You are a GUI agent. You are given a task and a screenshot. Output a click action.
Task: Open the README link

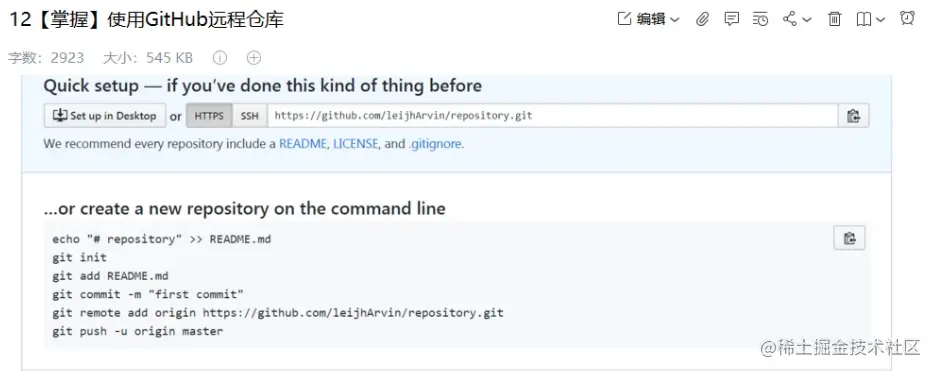point(303,144)
